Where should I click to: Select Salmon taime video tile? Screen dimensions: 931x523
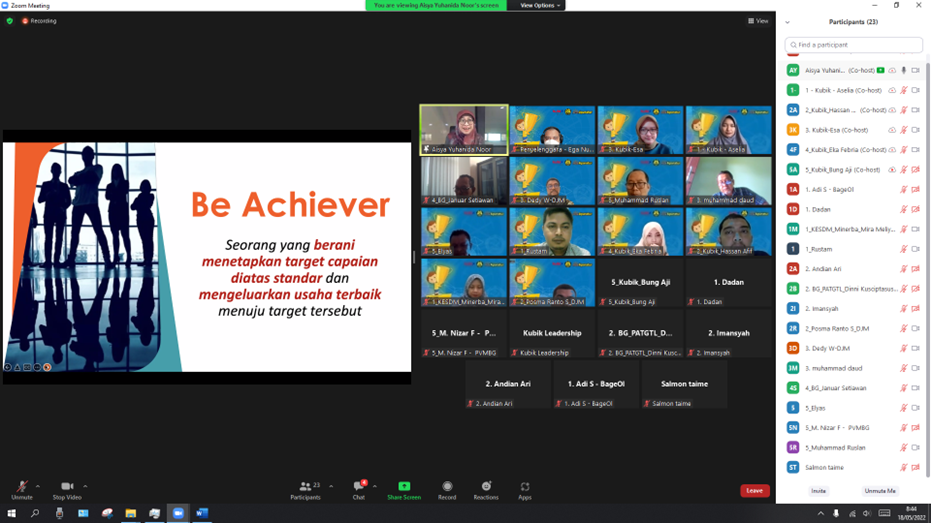(x=684, y=384)
